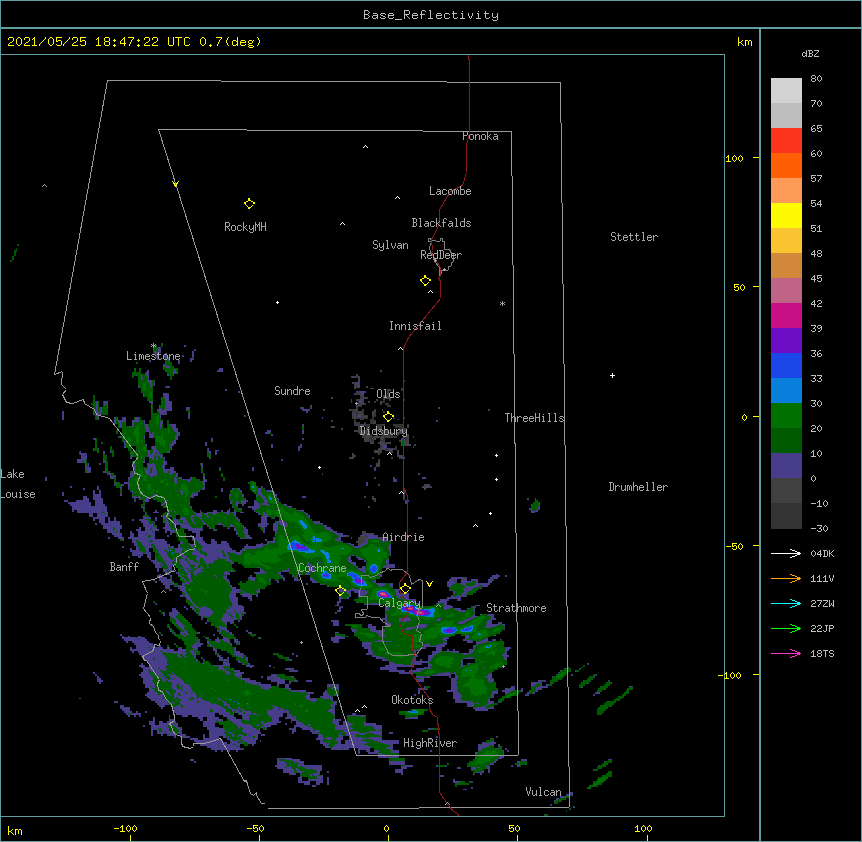
Task: Click the ThreeHills label
Action: coord(535,418)
